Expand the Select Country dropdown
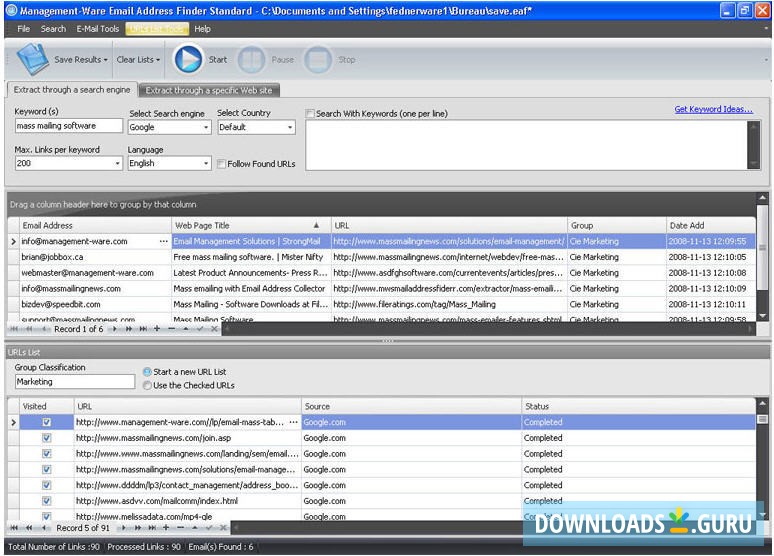The image size is (774, 556). 290,128
